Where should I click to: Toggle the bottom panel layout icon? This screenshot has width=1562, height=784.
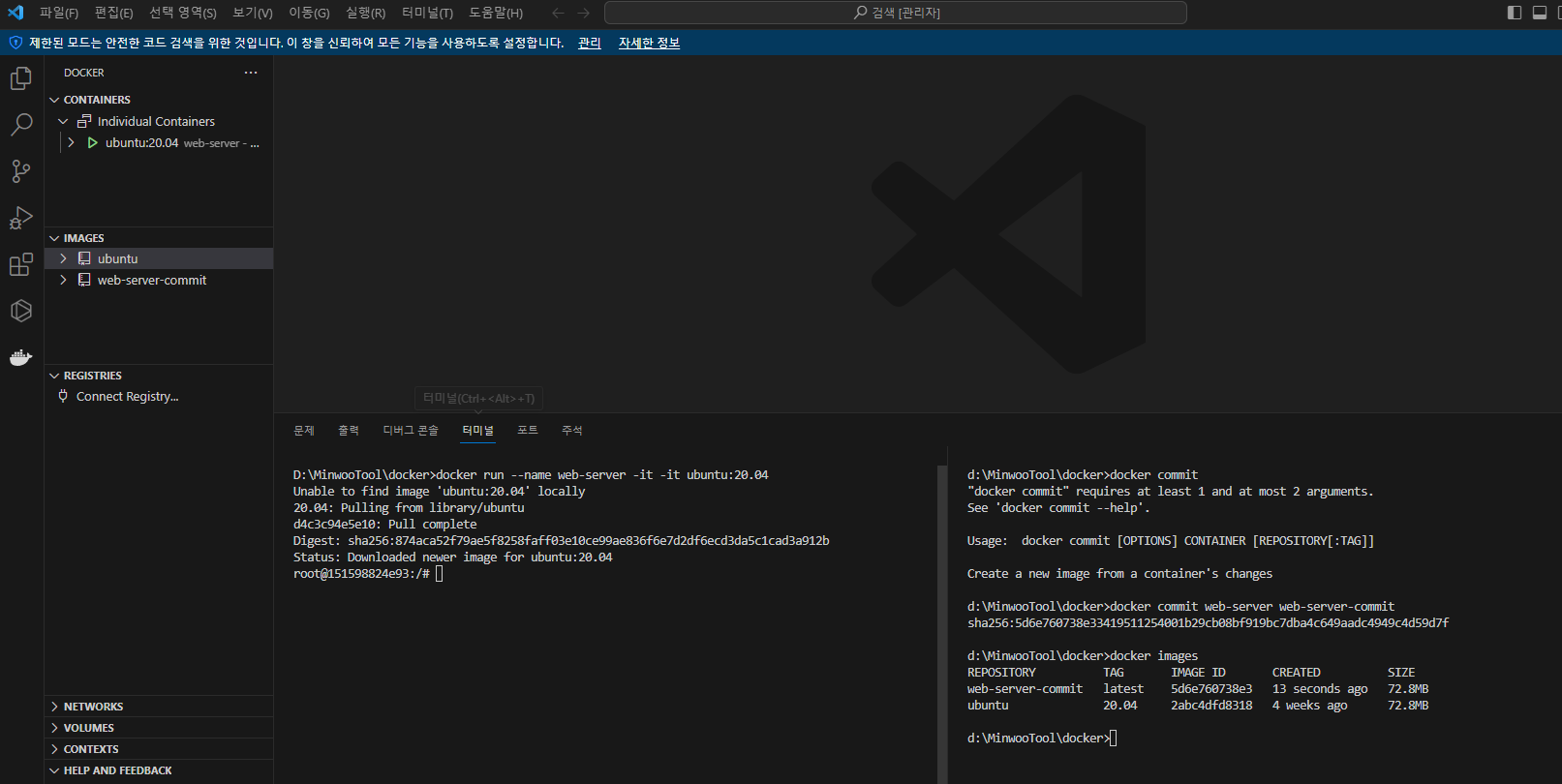tap(1540, 13)
